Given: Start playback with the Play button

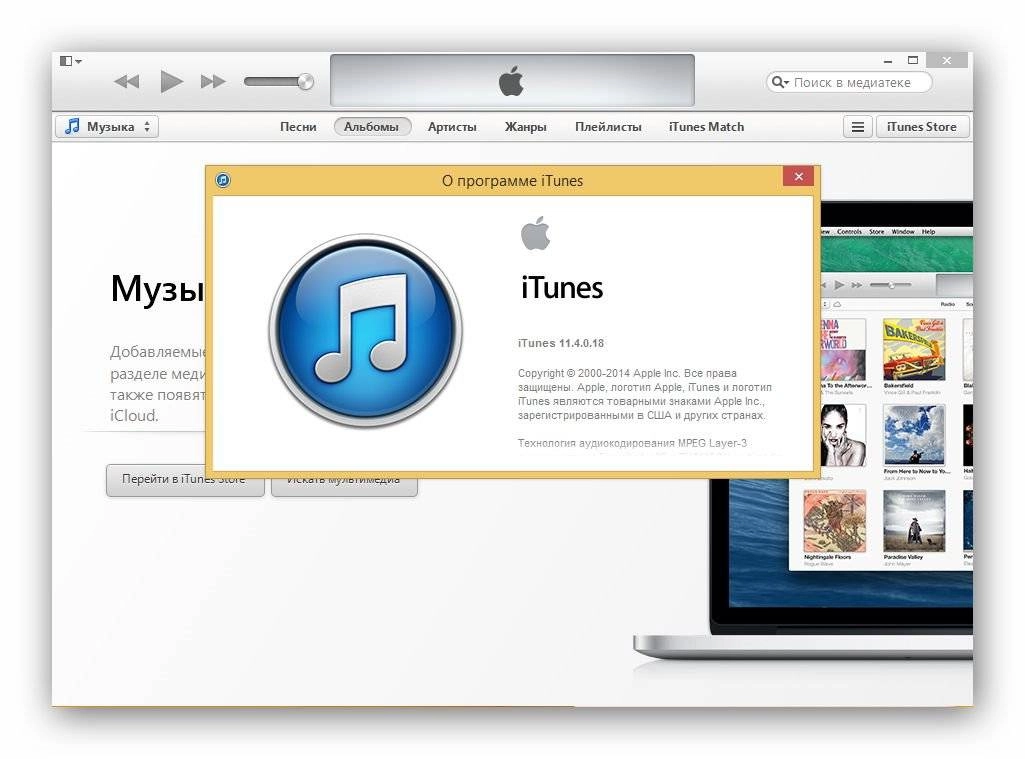Looking at the screenshot, I should (x=171, y=82).
